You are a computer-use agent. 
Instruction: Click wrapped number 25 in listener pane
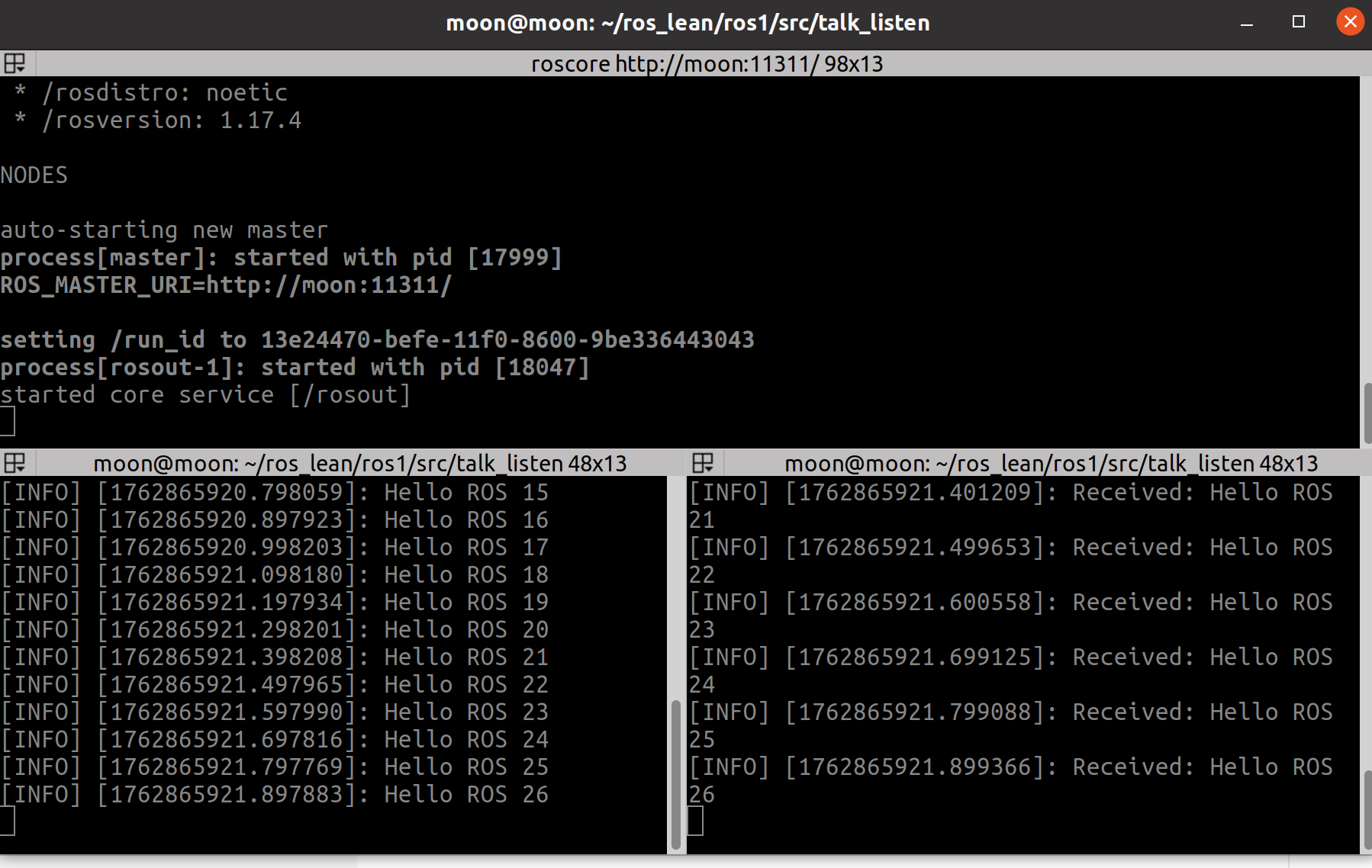702,739
